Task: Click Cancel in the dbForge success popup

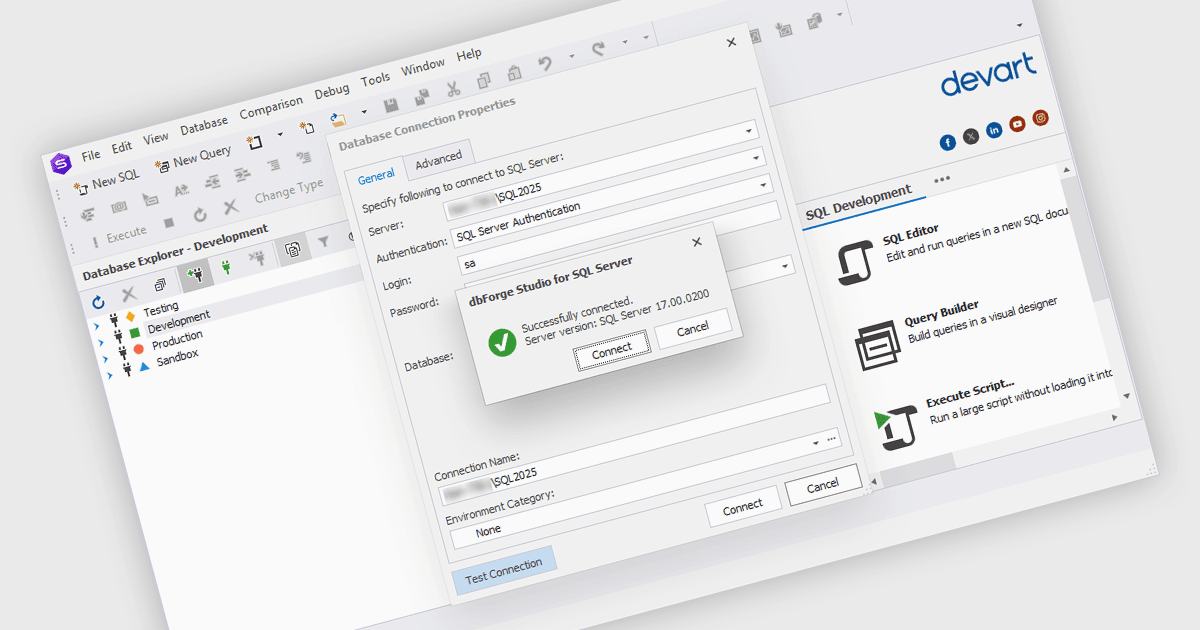Action: click(x=693, y=328)
